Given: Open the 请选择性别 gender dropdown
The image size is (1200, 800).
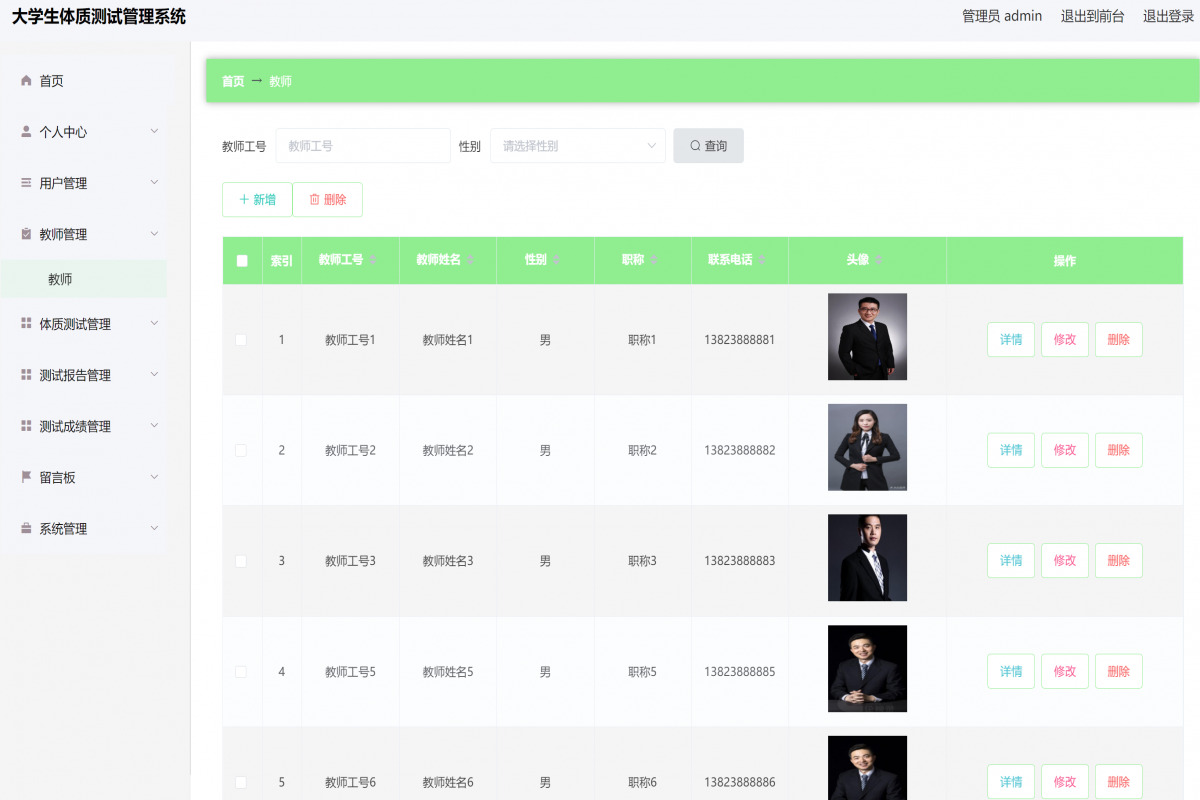Looking at the screenshot, I should pos(577,145).
